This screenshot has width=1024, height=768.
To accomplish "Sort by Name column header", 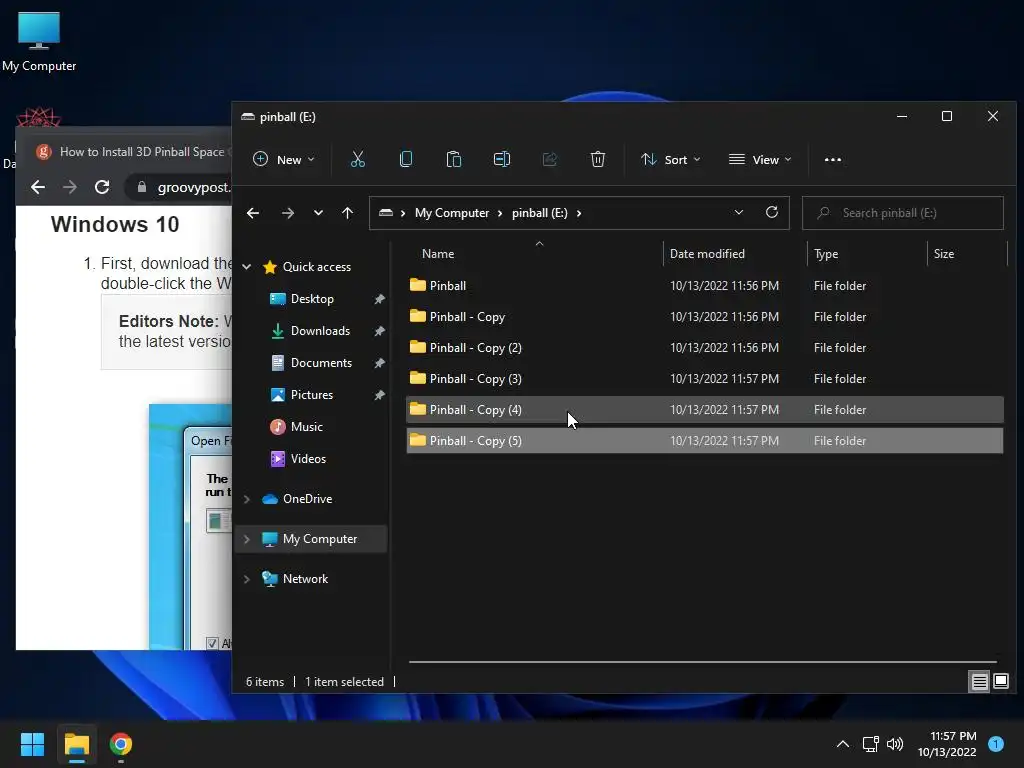I will (x=534, y=253).
